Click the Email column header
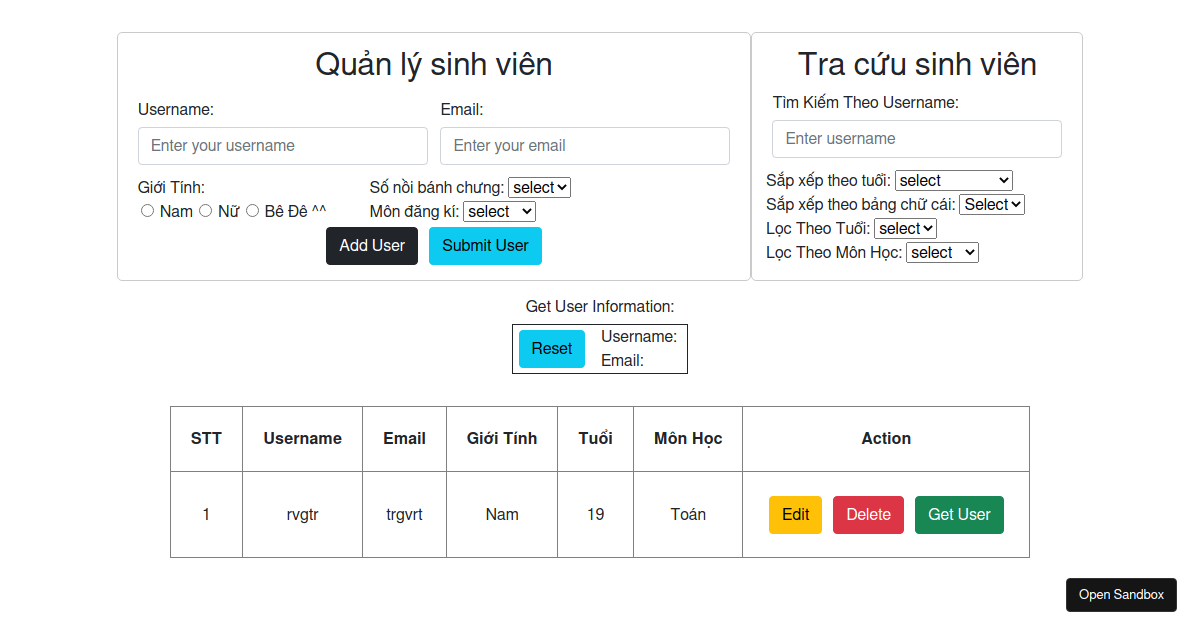Screen dimensions: 1200x630 [x=404, y=439]
